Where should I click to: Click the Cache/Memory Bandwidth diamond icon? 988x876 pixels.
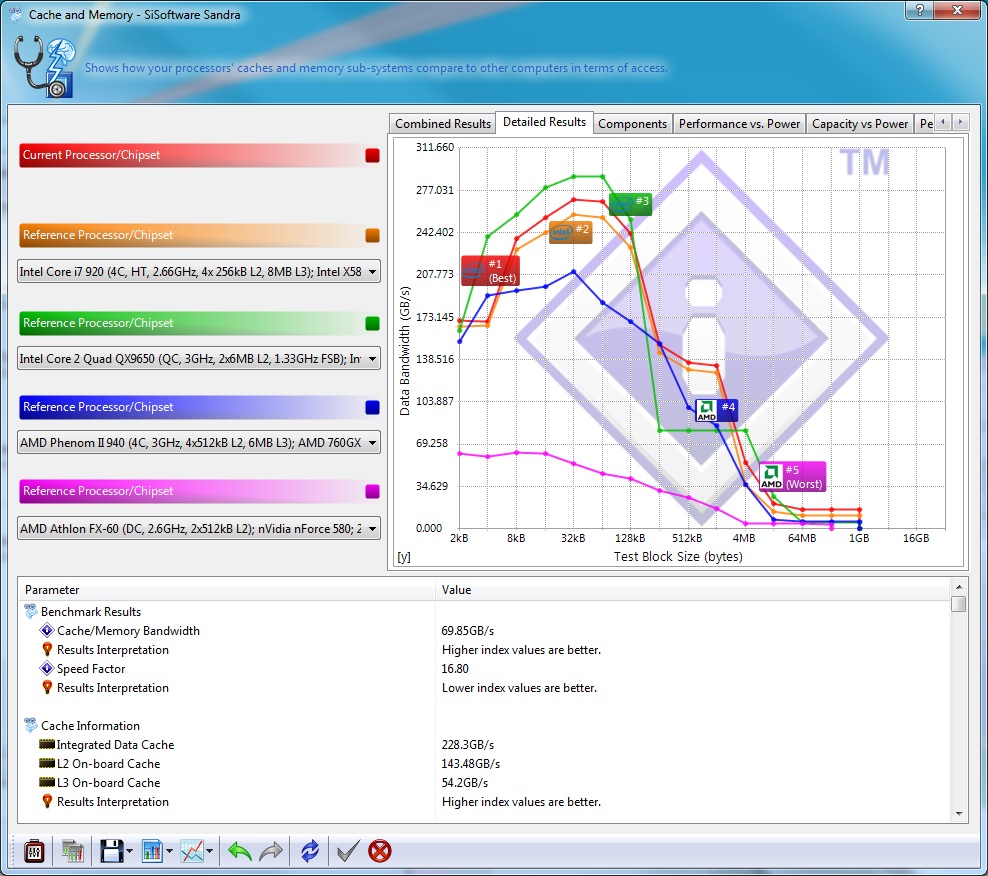(x=47, y=630)
